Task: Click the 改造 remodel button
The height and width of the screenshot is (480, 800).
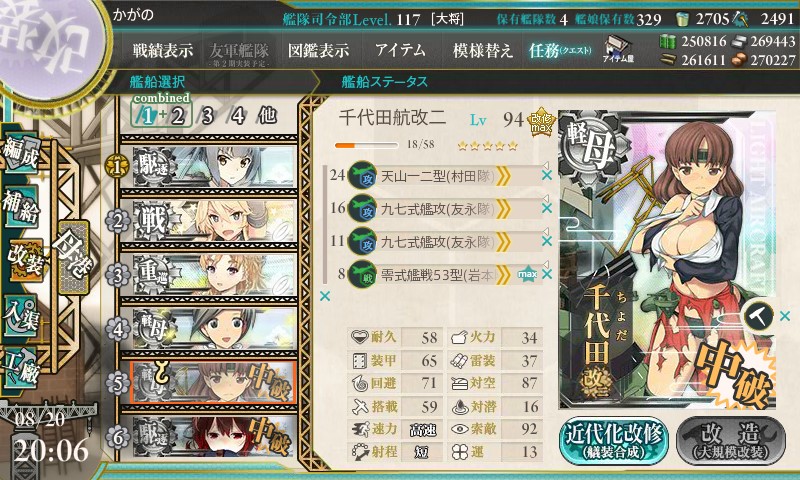Action: (731, 441)
